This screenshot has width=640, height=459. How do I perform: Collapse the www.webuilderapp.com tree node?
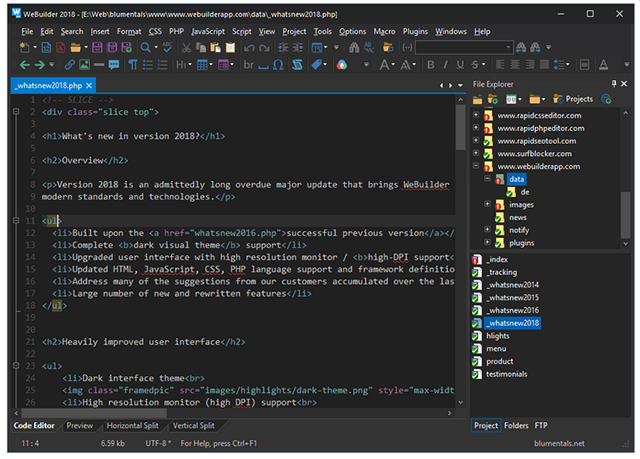click(x=476, y=166)
